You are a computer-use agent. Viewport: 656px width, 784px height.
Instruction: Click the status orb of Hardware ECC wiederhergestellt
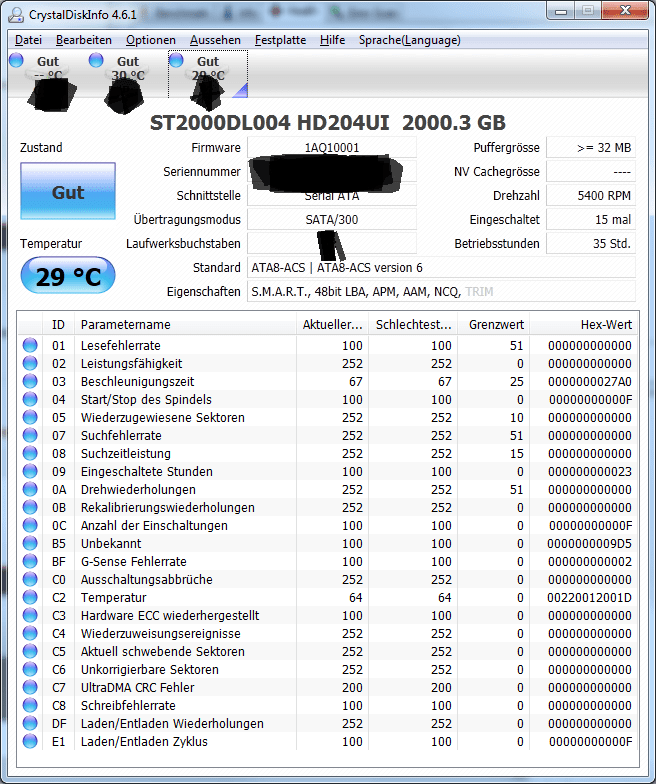[30, 615]
